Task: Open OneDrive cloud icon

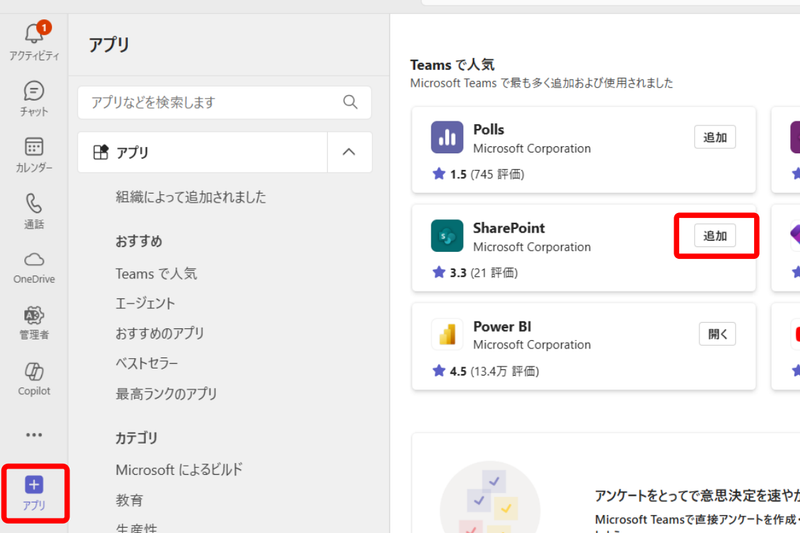Action: pos(34,260)
